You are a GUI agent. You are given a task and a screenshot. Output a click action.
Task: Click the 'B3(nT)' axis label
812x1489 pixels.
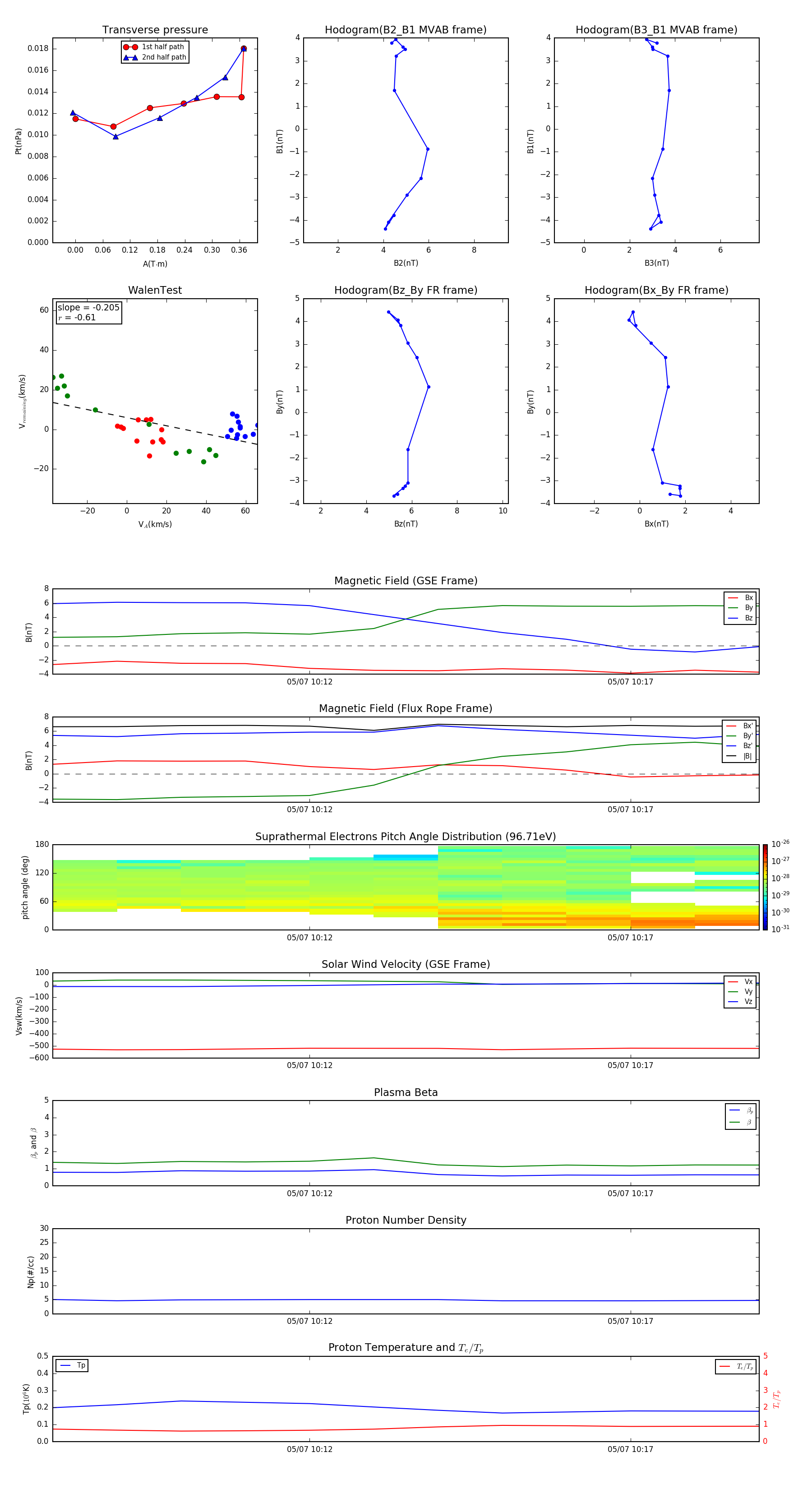point(656,263)
